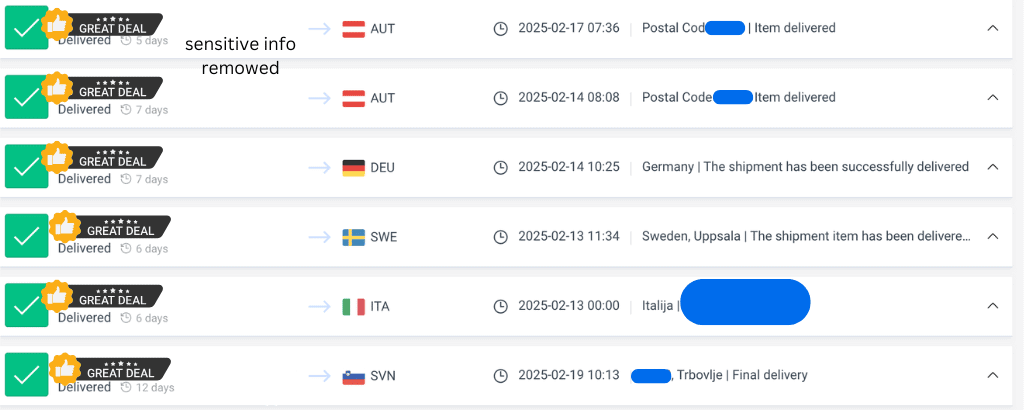Click the green checkmark on the Germany shipment
The width and height of the screenshot is (1024, 410).
[x=26, y=166]
